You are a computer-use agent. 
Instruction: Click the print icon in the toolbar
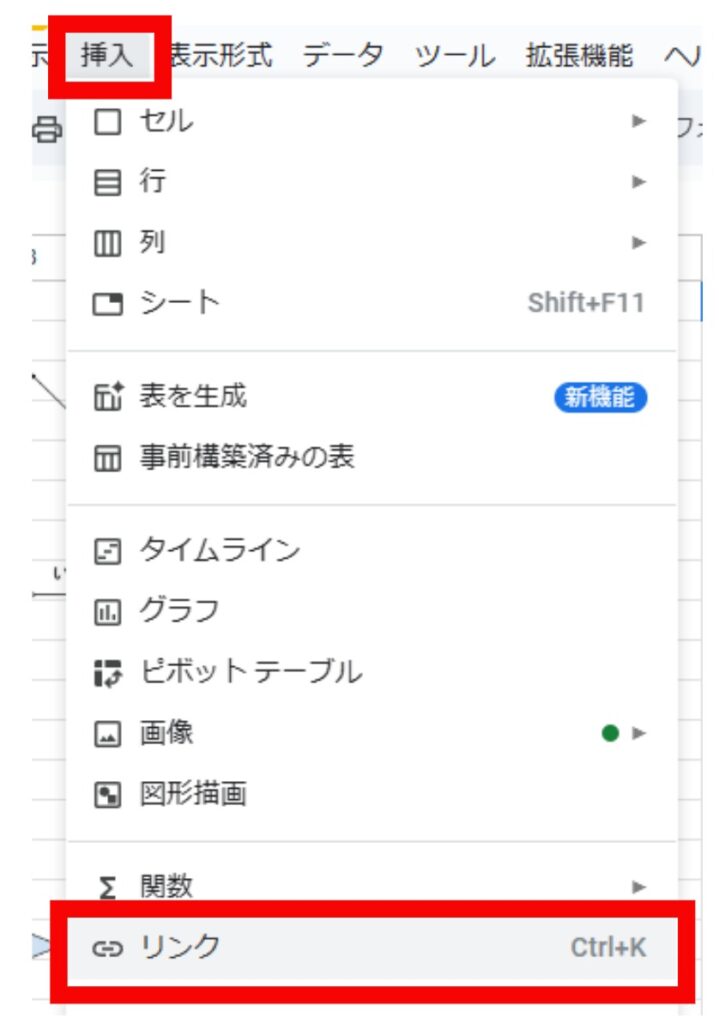click(46, 129)
